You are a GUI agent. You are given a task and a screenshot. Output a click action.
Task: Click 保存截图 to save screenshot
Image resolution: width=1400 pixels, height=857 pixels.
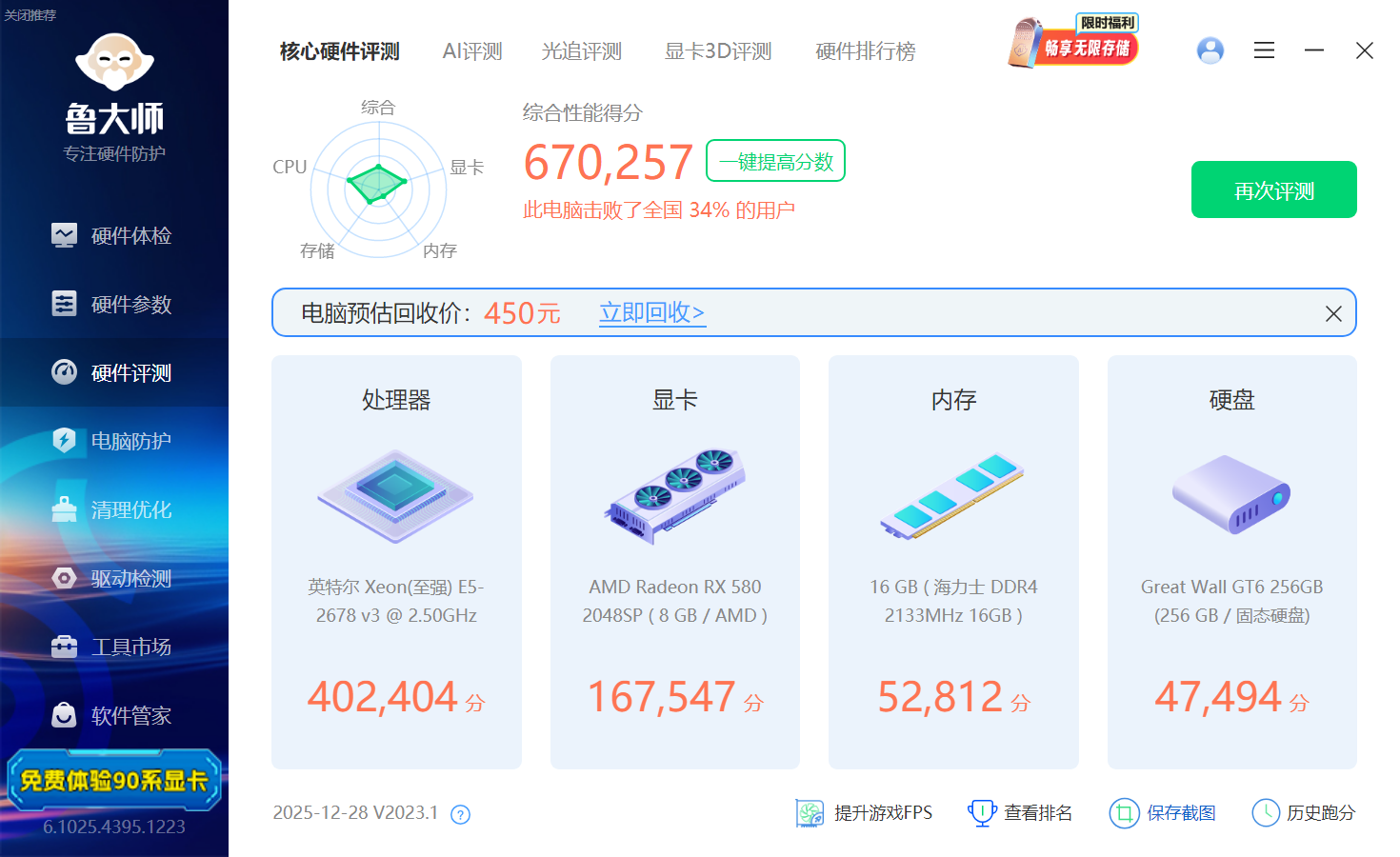click(x=1163, y=813)
